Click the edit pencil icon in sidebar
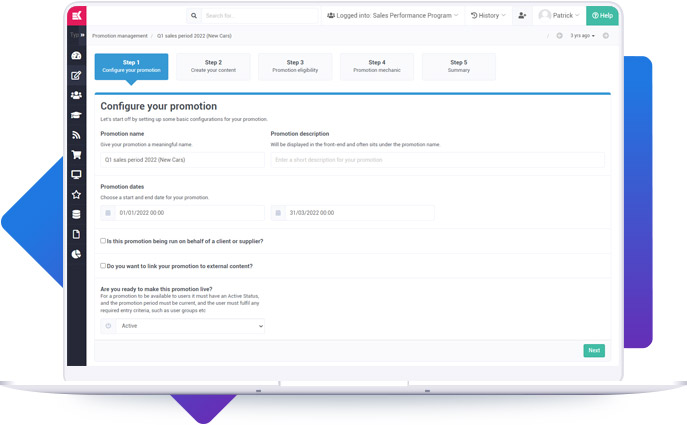Image resolution: width=687 pixels, height=425 pixels. (x=76, y=76)
